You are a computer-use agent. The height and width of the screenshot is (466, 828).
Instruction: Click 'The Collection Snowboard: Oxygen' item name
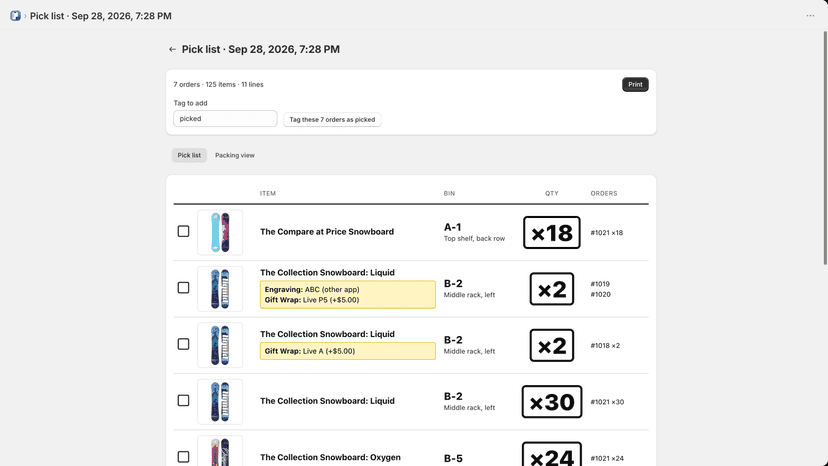[330, 457]
